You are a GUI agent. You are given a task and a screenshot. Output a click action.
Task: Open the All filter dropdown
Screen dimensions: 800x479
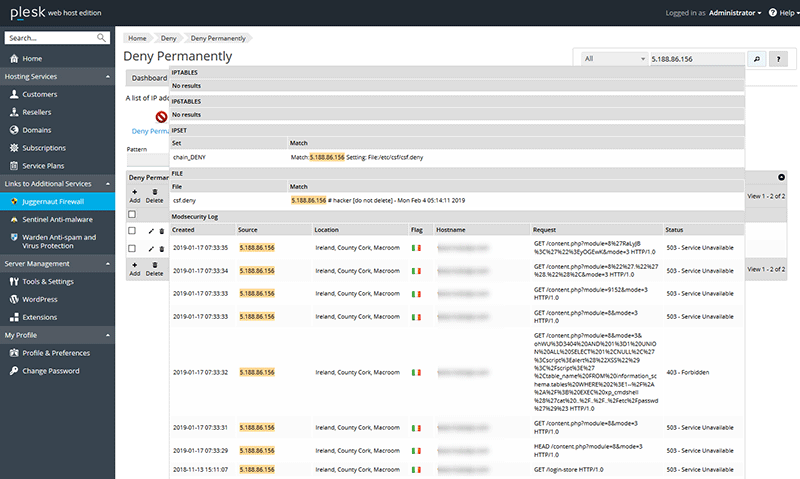[614, 59]
